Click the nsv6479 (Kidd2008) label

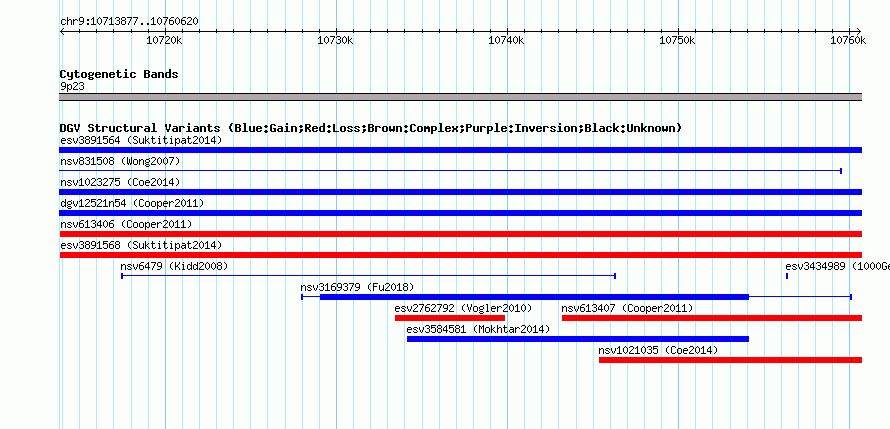click(x=174, y=266)
